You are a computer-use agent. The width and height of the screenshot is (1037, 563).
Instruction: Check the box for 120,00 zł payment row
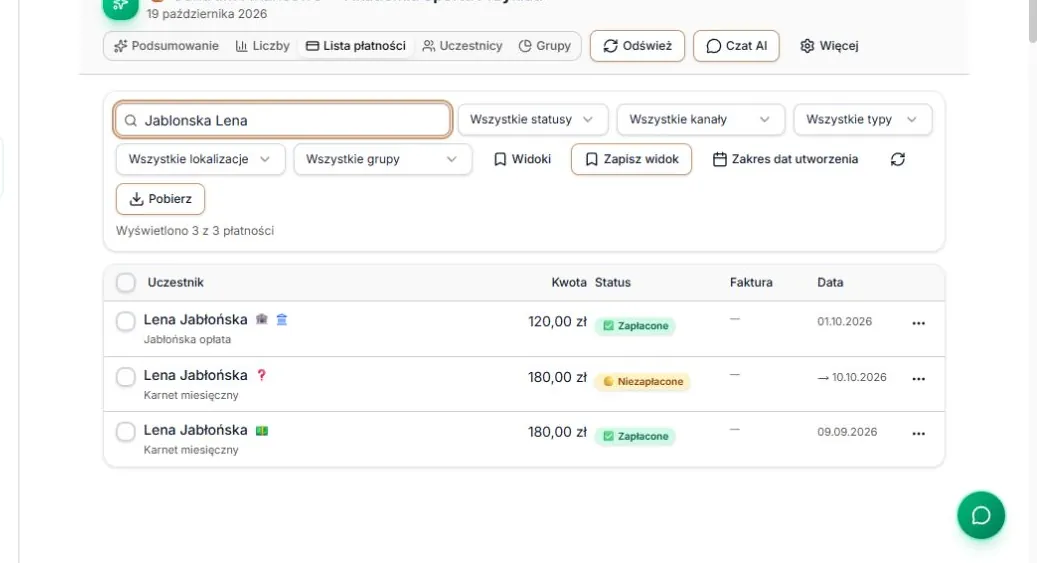(126, 322)
